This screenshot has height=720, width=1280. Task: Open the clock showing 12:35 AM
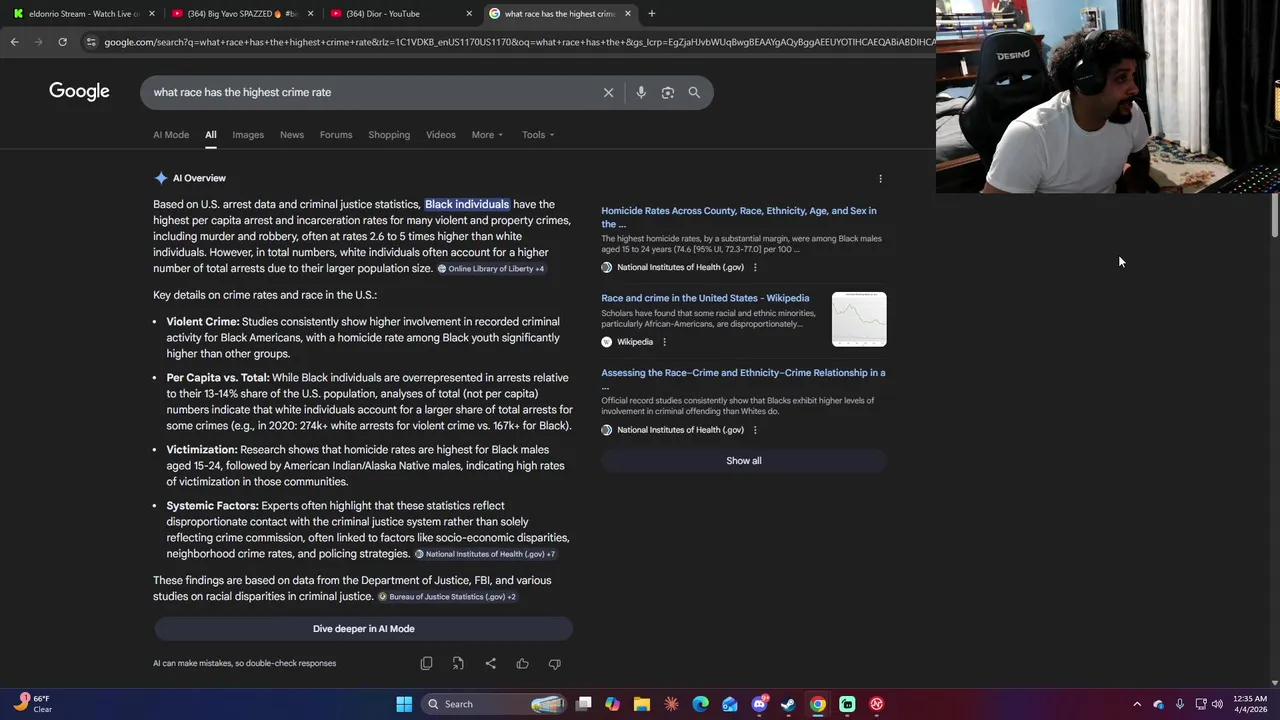(1250, 704)
